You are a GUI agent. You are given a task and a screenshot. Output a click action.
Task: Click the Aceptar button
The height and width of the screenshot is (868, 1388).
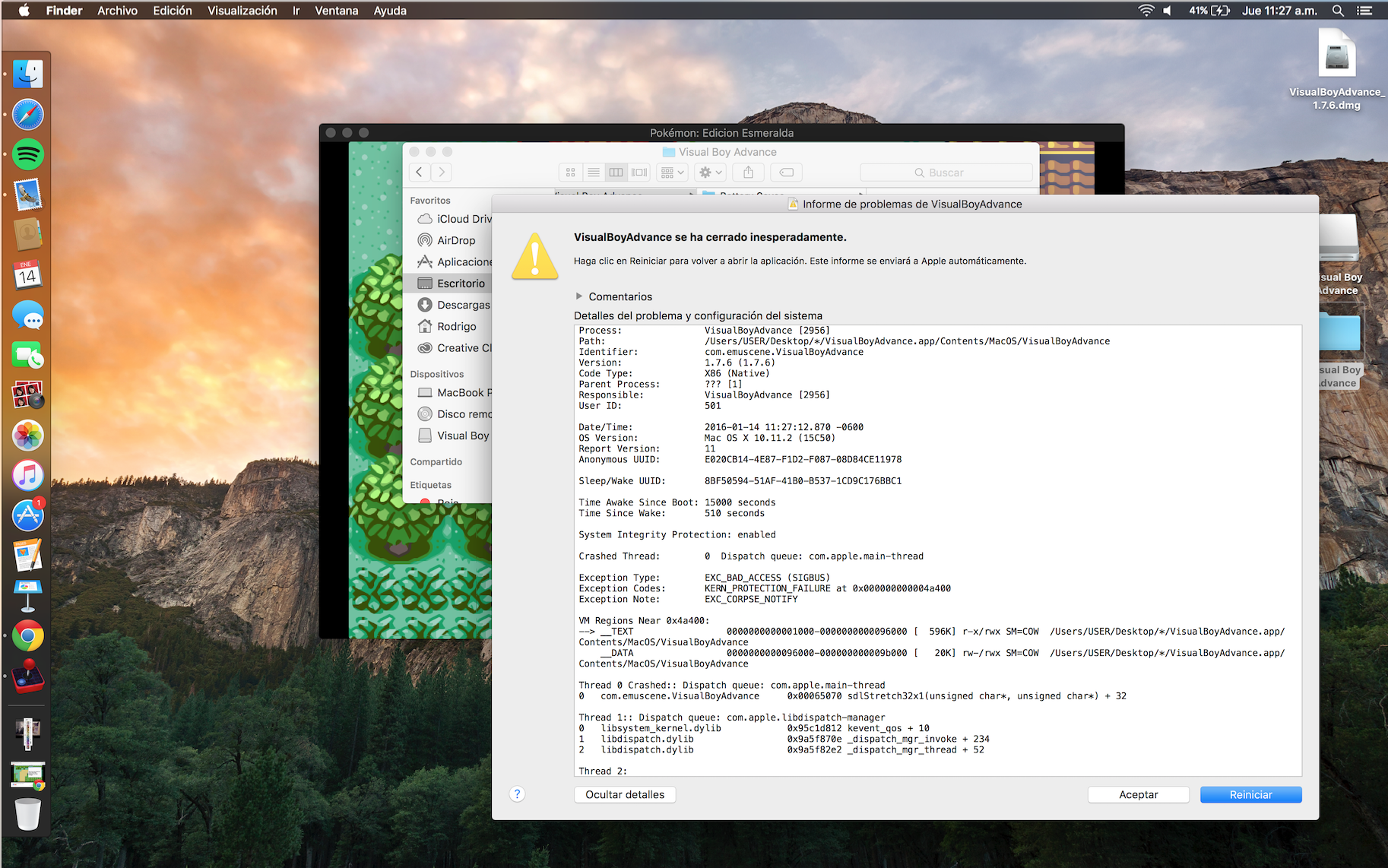(1139, 794)
